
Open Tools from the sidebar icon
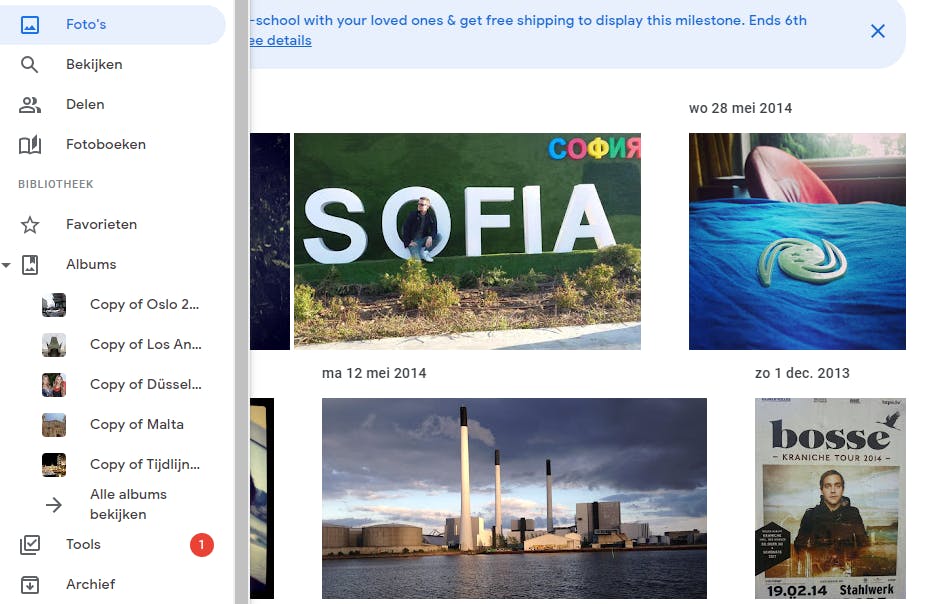coord(31,544)
